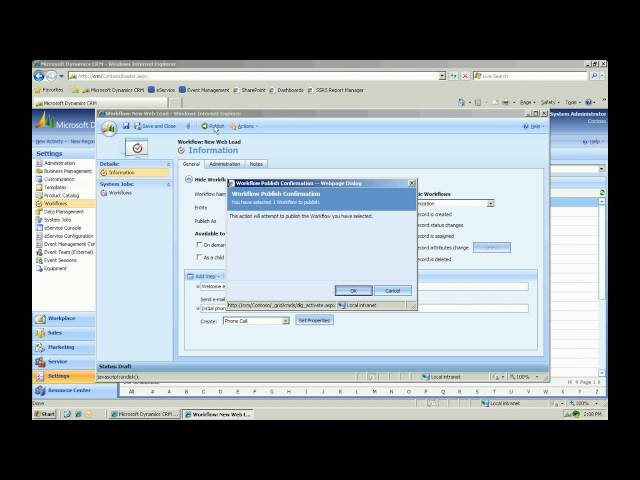The height and width of the screenshot is (480, 640).
Task: Click the Select attributes button
Action: coord(491,247)
